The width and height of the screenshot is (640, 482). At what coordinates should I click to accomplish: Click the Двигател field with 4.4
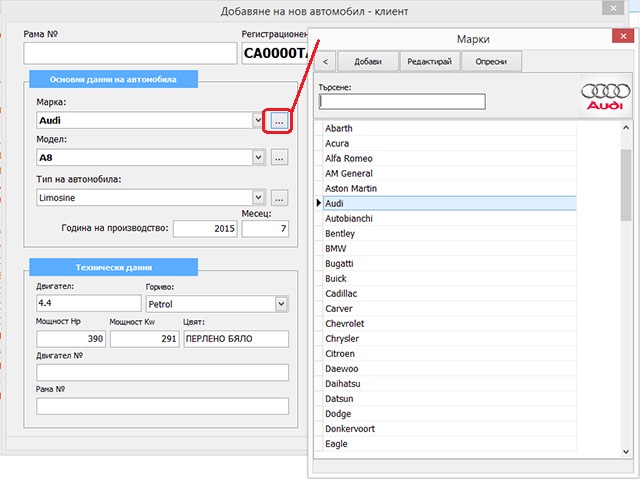(89, 303)
